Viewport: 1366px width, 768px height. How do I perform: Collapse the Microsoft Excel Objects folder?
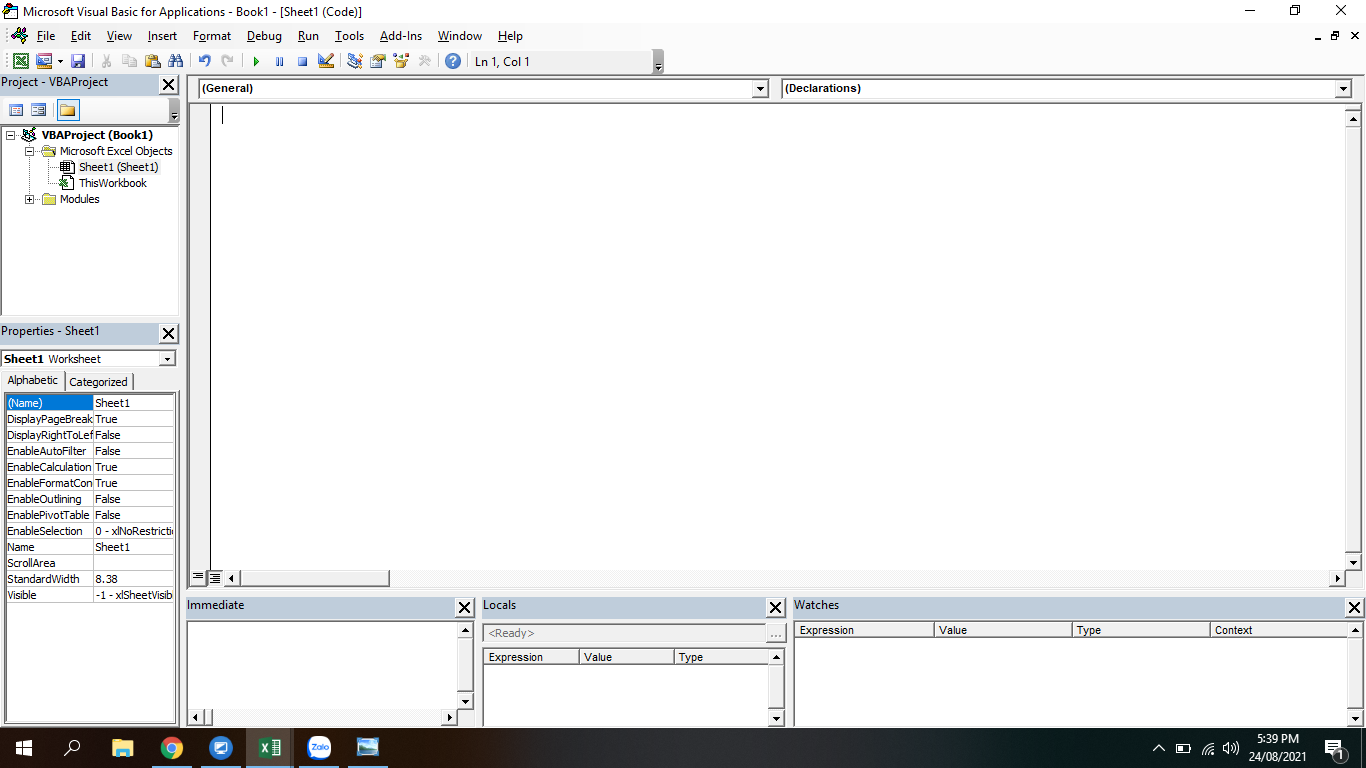[x=30, y=151]
